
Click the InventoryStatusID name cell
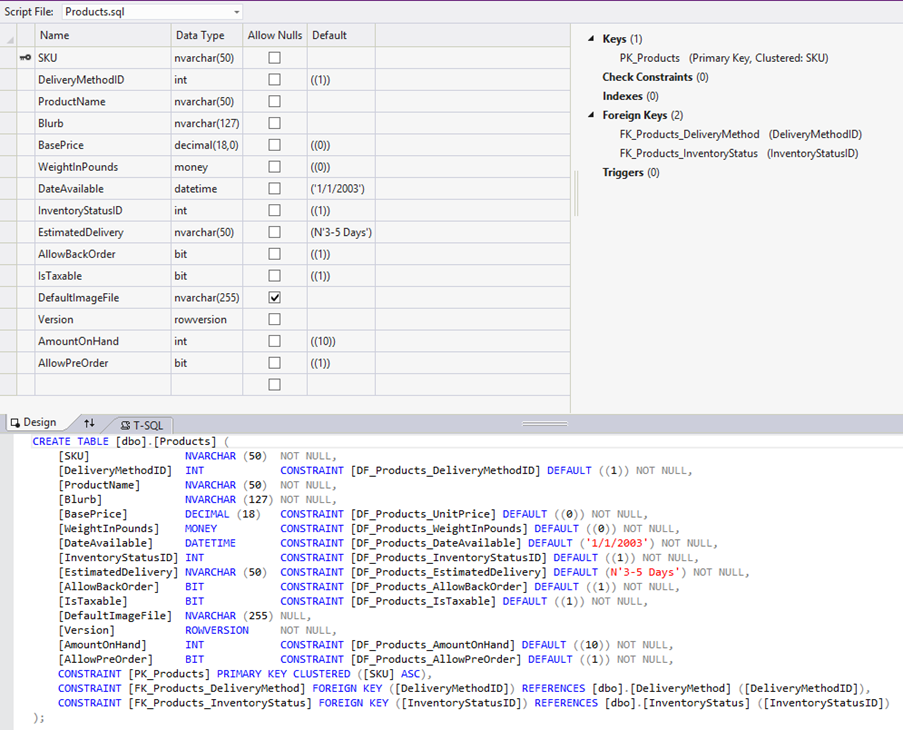[x=103, y=211]
